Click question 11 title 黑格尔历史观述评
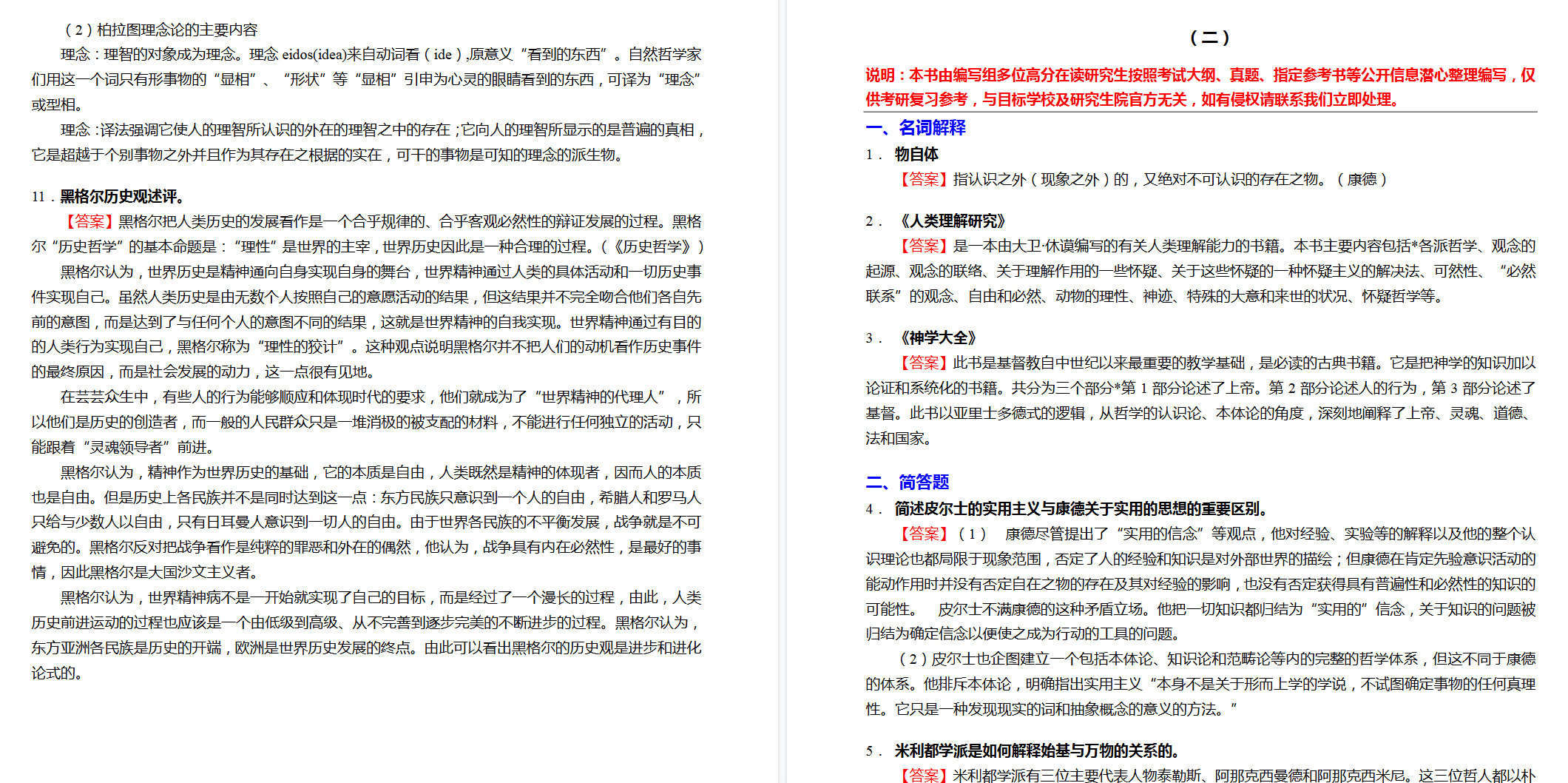The width and height of the screenshot is (1568, 783). (x=122, y=197)
